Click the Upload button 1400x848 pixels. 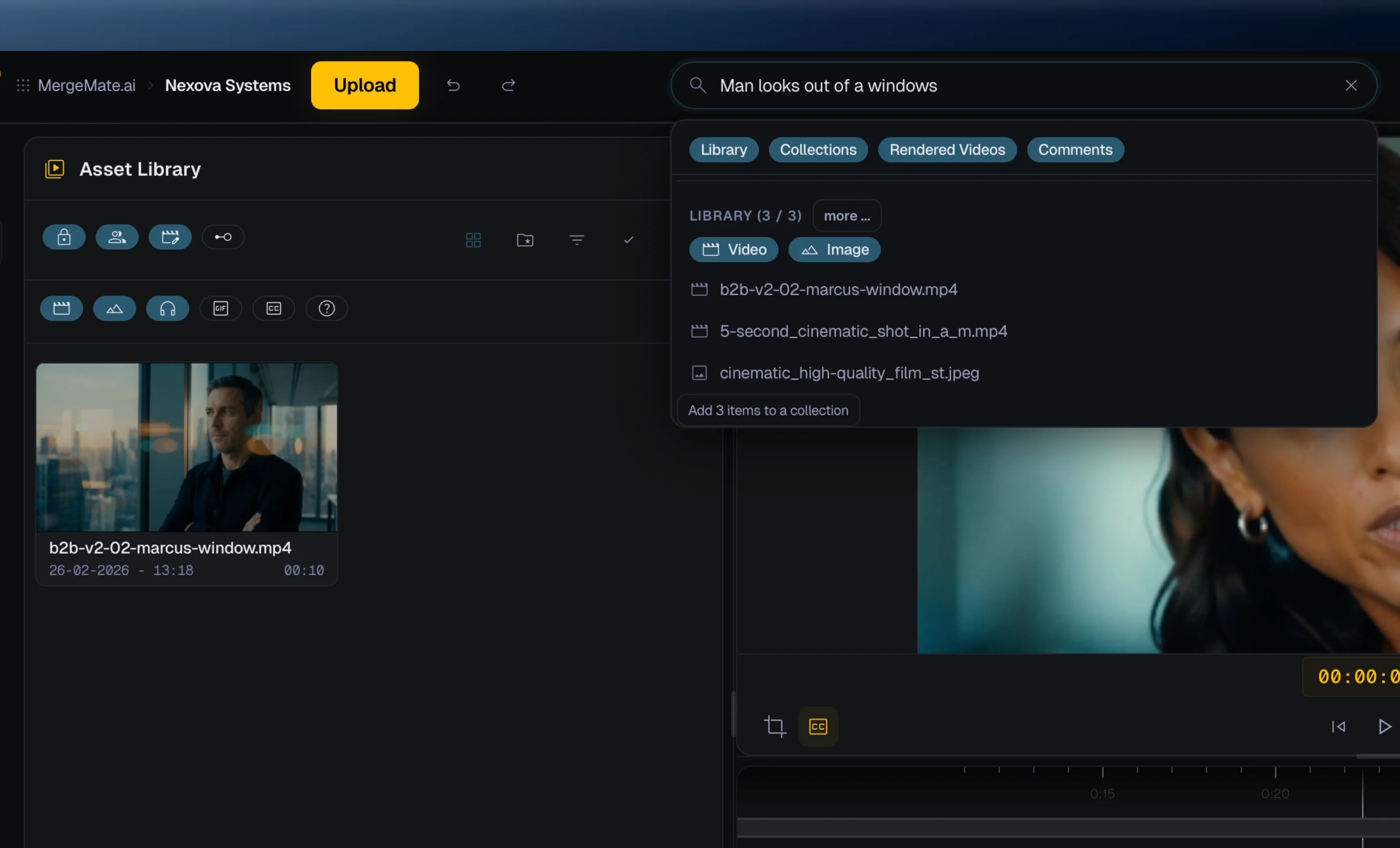click(364, 85)
